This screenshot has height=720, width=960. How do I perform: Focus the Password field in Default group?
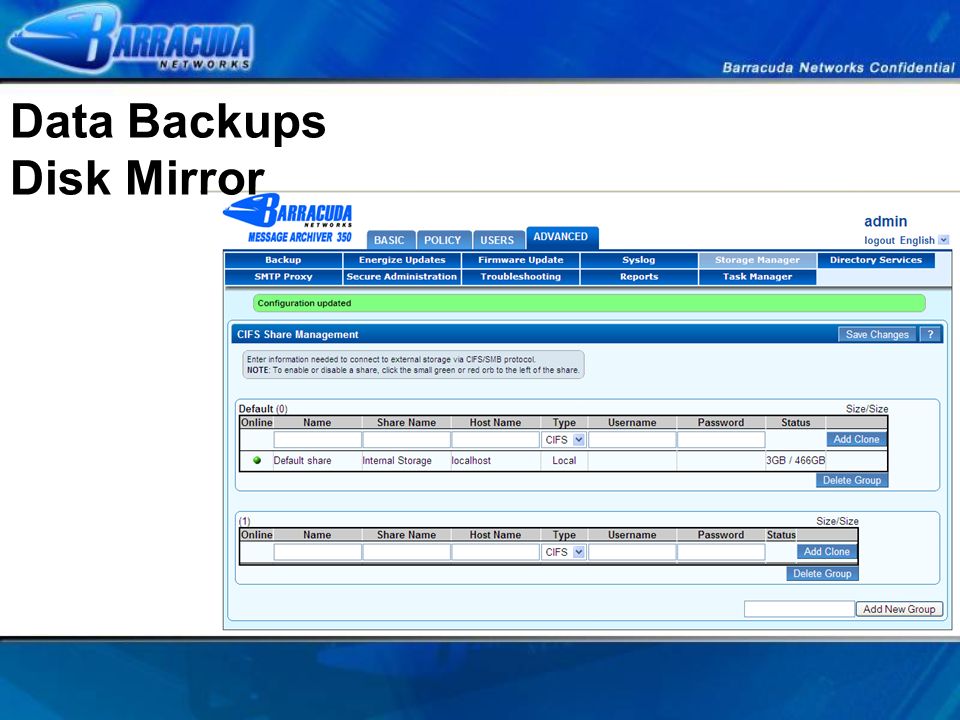click(x=721, y=440)
